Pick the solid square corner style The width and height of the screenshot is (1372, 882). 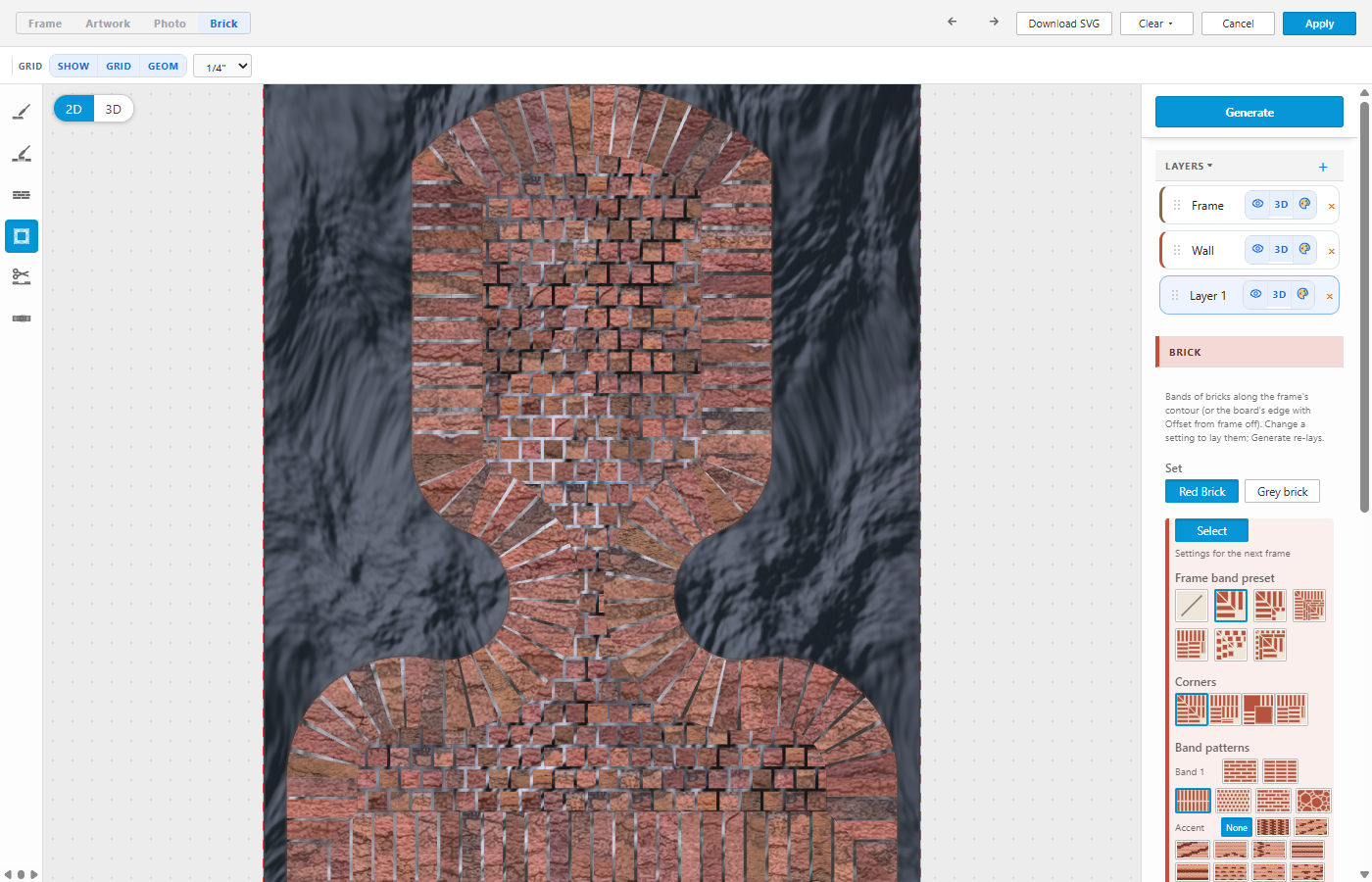coord(1258,710)
